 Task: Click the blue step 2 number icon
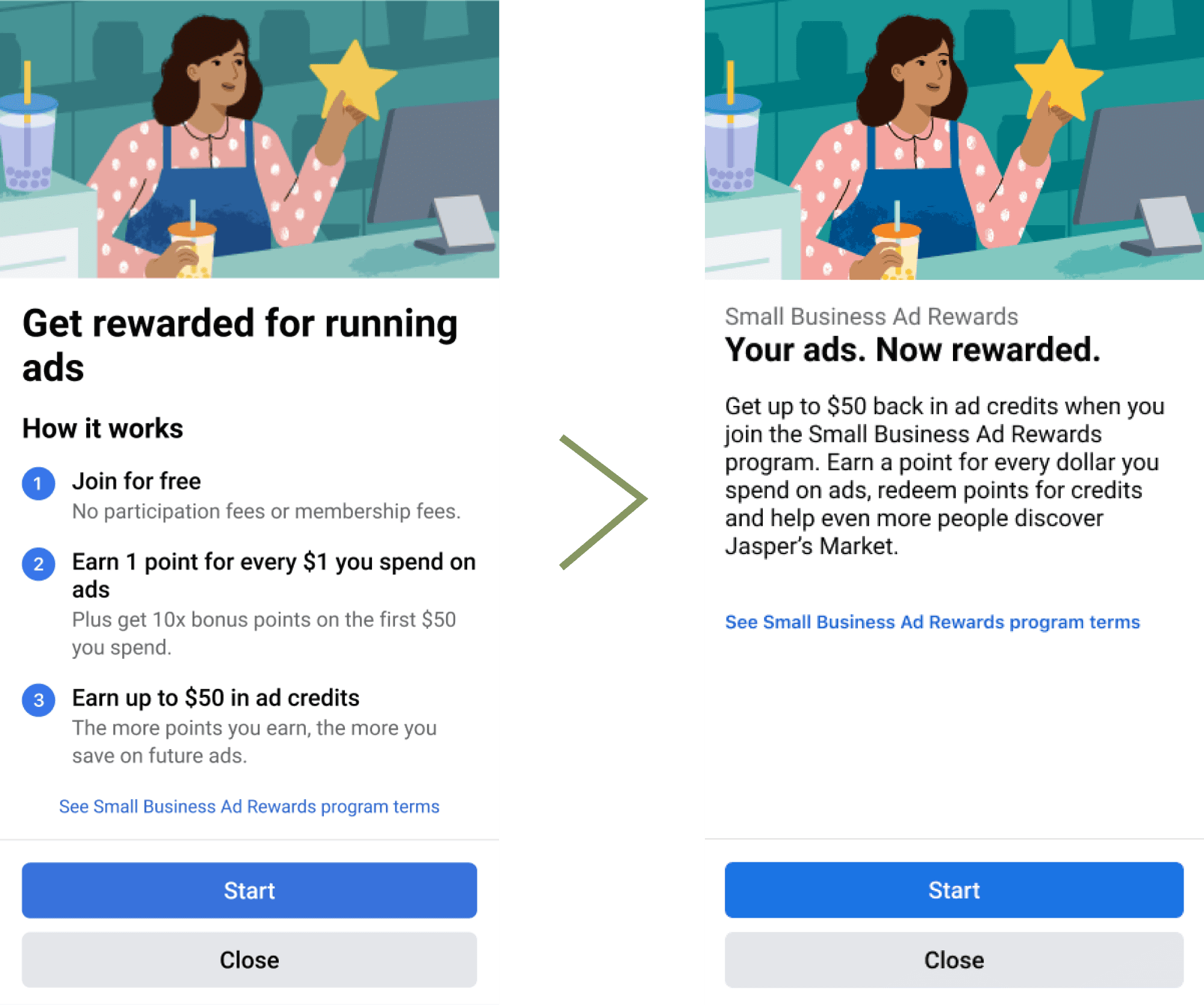tap(39, 564)
